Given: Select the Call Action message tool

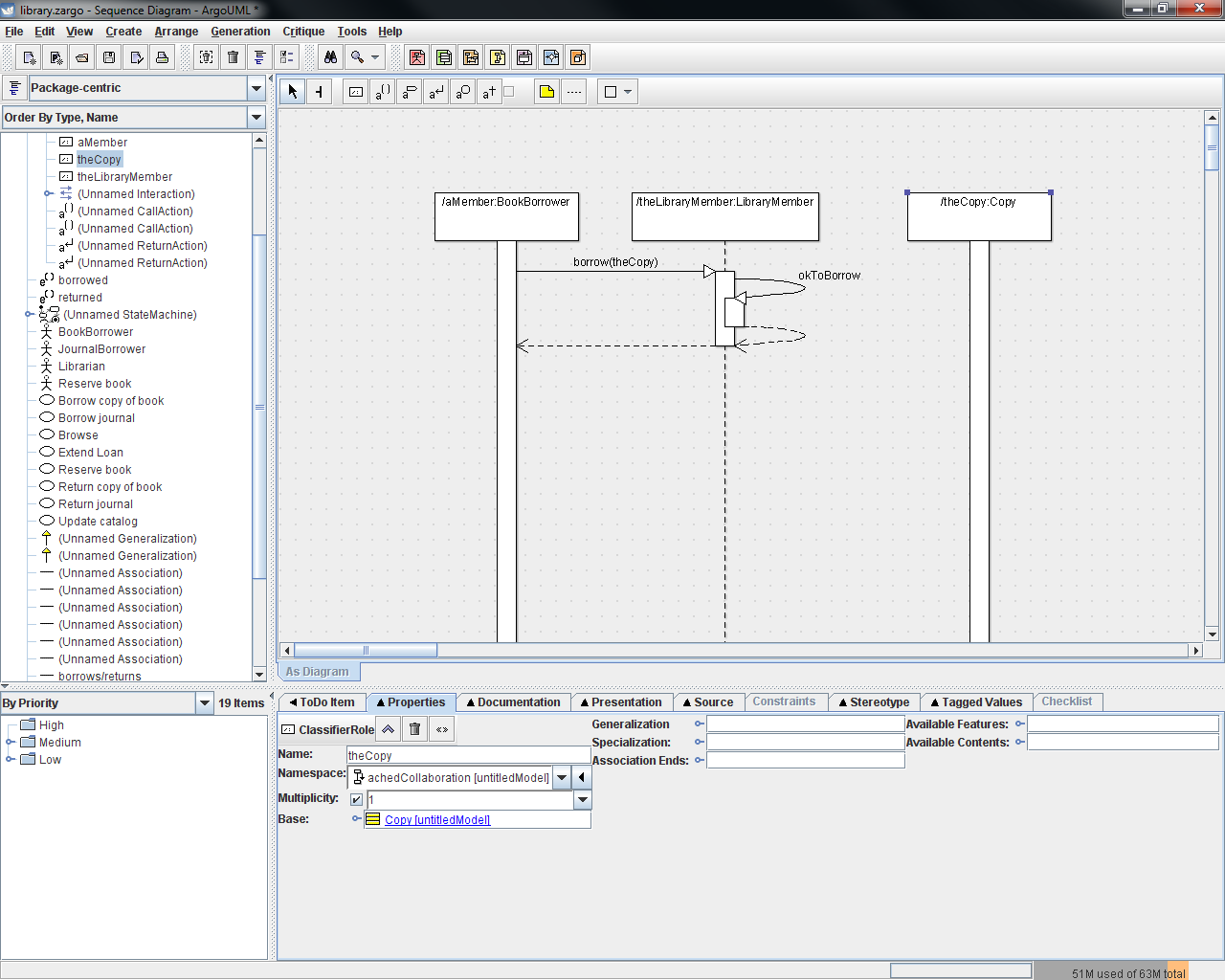Looking at the screenshot, I should coord(382,92).
